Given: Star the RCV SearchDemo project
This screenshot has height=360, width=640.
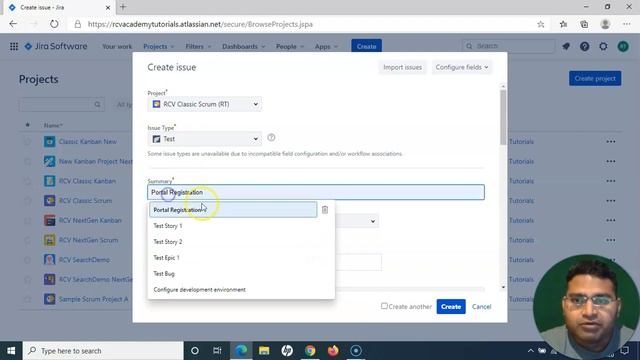Looking at the screenshot, I should [x=27, y=260].
